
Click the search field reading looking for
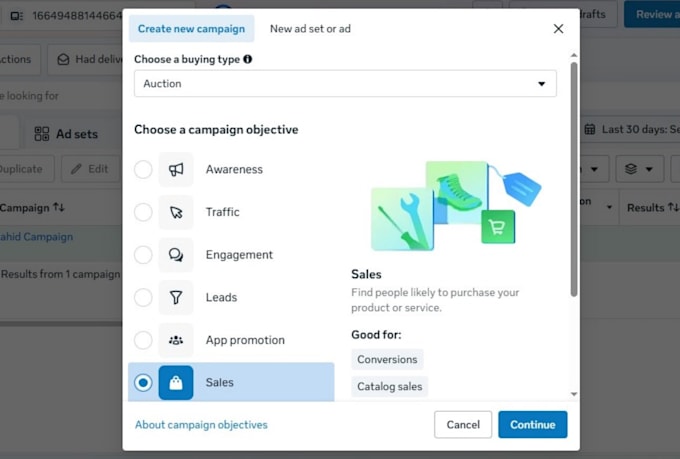click(x=61, y=96)
